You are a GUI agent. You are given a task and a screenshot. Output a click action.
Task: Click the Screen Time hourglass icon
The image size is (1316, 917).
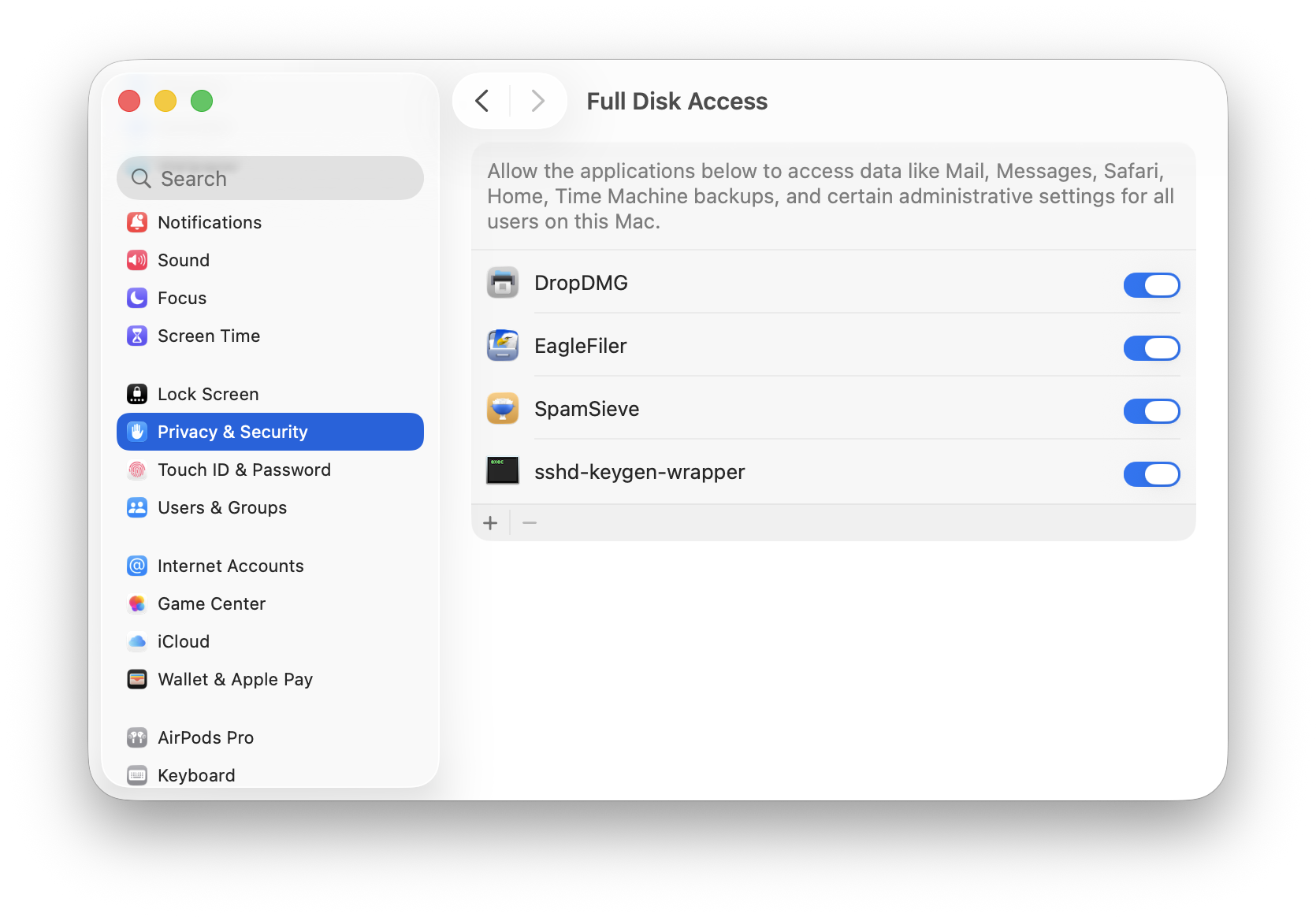(x=137, y=336)
